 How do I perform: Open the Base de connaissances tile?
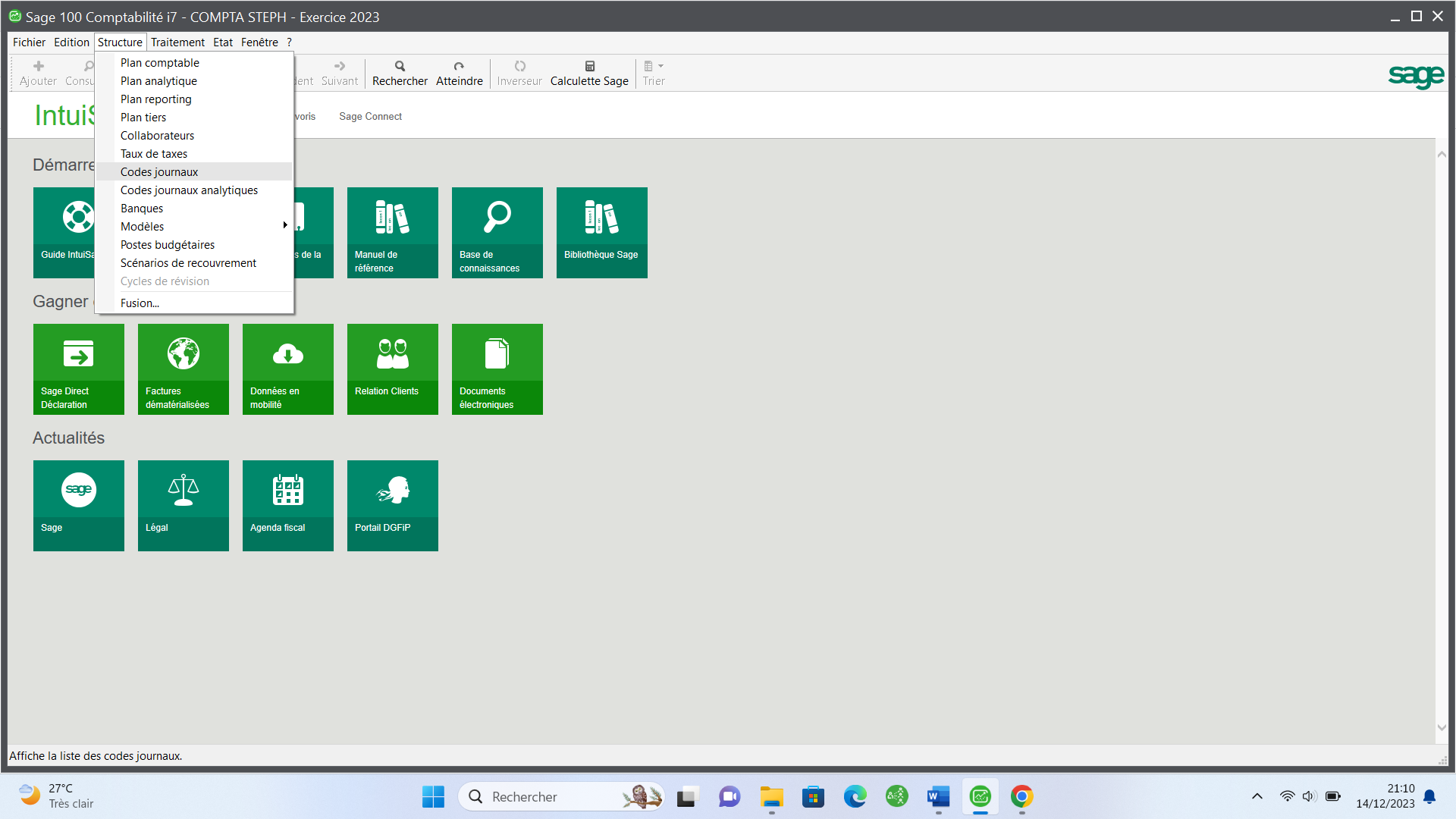click(x=497, y=232)
